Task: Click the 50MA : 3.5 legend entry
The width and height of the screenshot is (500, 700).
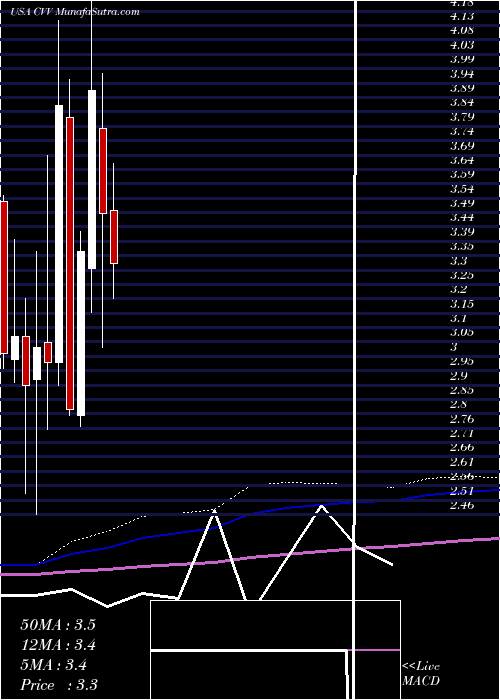Action: pos(58,625)
